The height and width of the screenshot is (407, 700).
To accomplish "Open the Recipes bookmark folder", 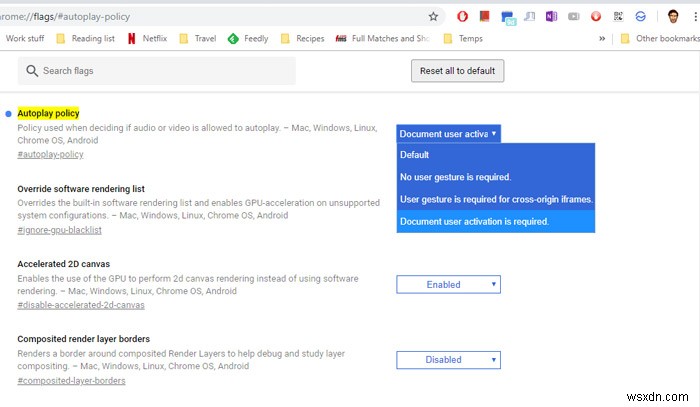I will pos(302,38).
